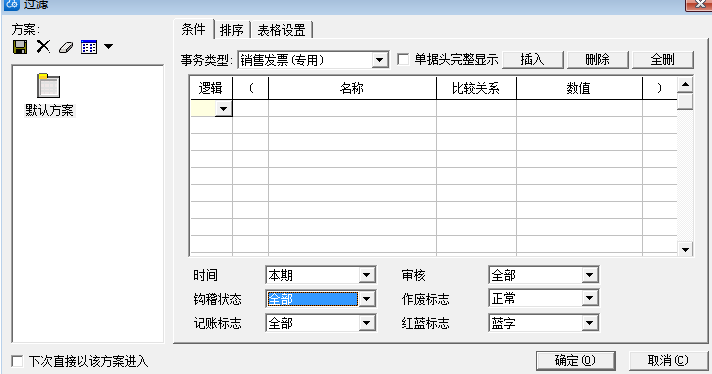Click the condition grid scrollbar down arrow

pyautogui.click(x=685, y=249)
